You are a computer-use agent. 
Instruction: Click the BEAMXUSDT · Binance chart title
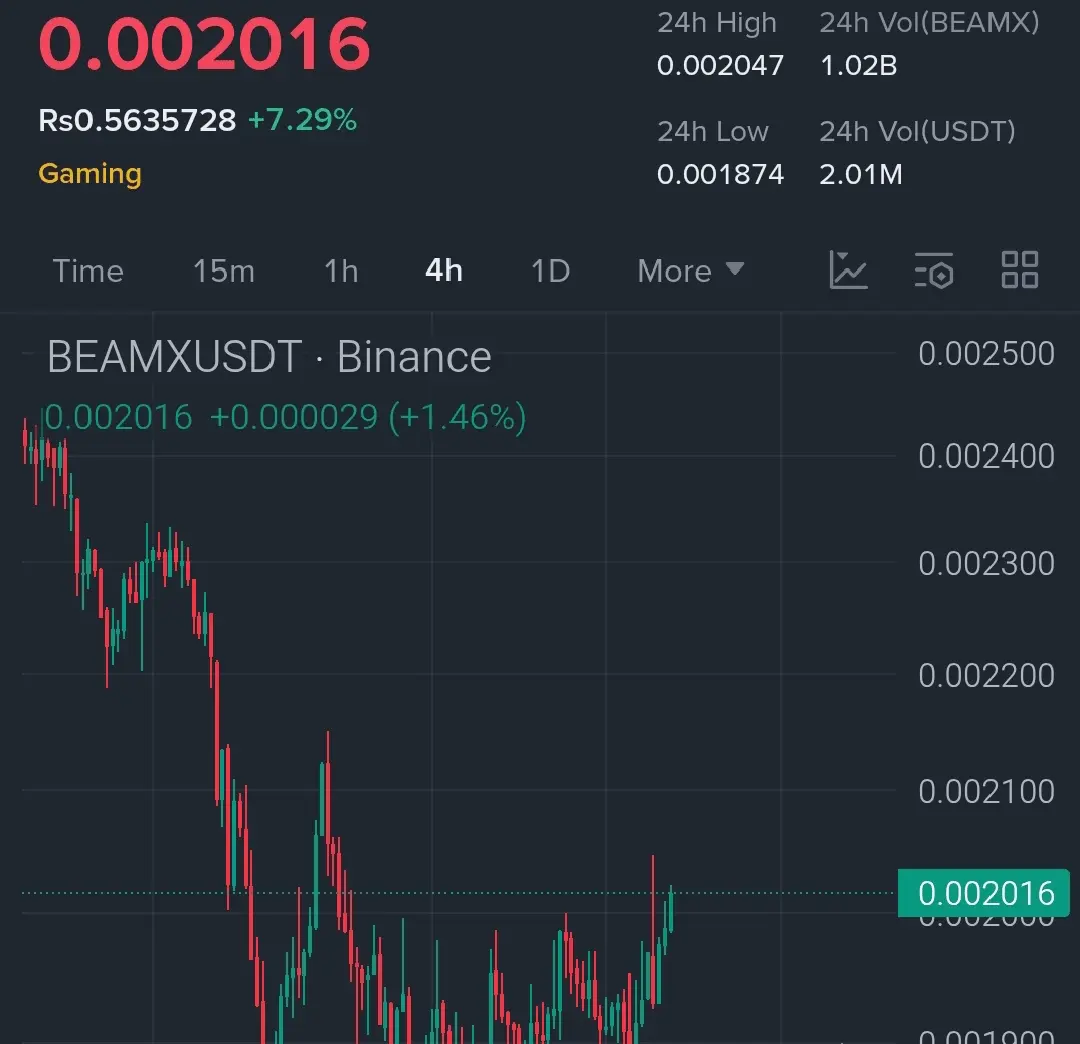269,357
